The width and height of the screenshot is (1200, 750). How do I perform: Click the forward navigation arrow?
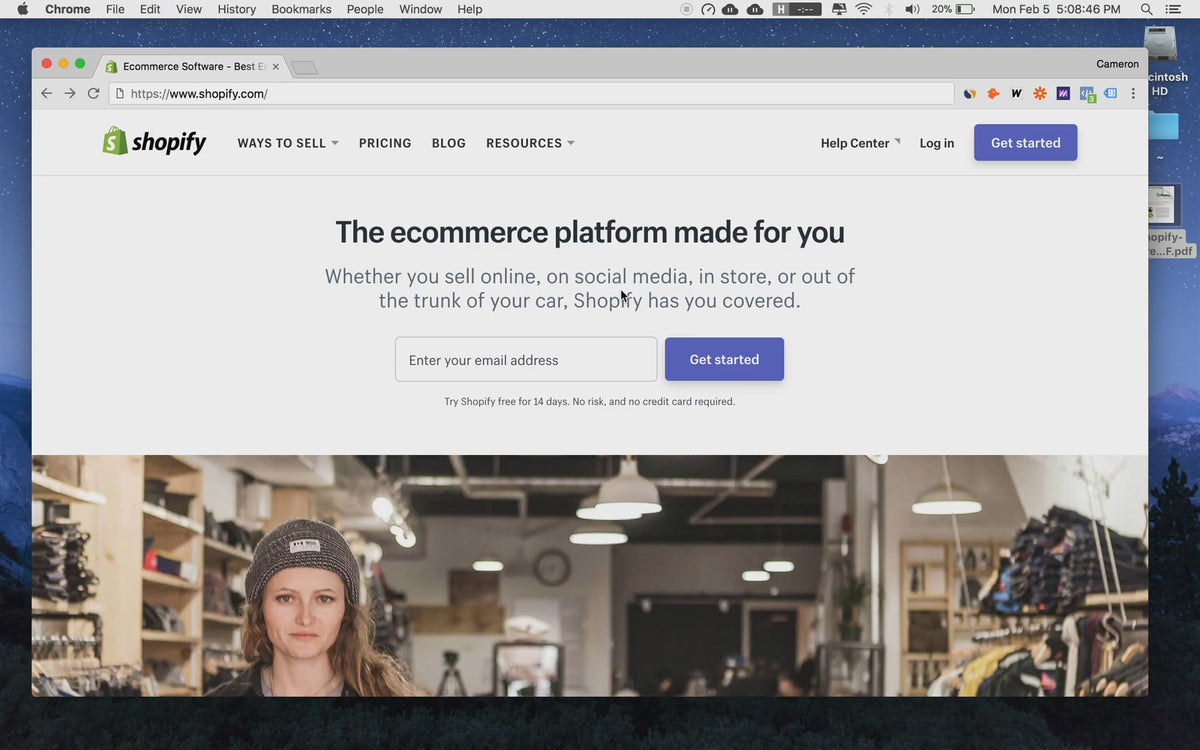[x=70, y=93]
